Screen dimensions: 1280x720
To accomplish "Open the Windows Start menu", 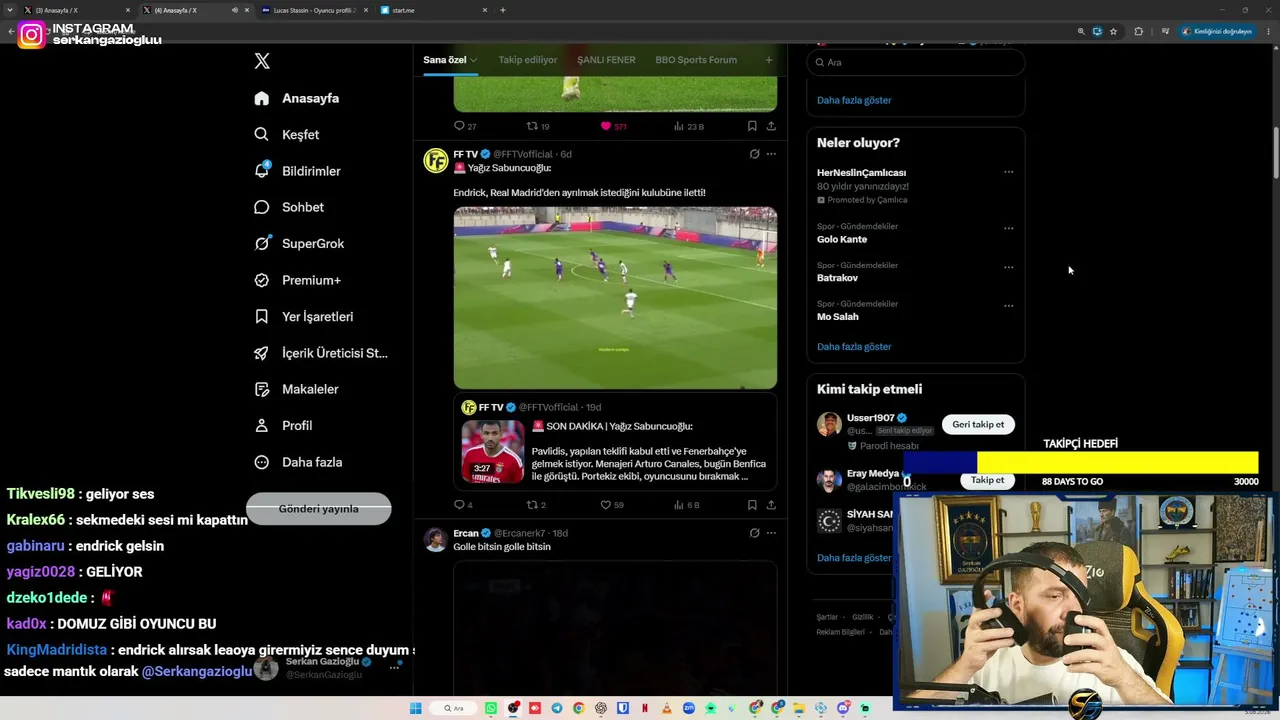I will click(x=416, y=708).
